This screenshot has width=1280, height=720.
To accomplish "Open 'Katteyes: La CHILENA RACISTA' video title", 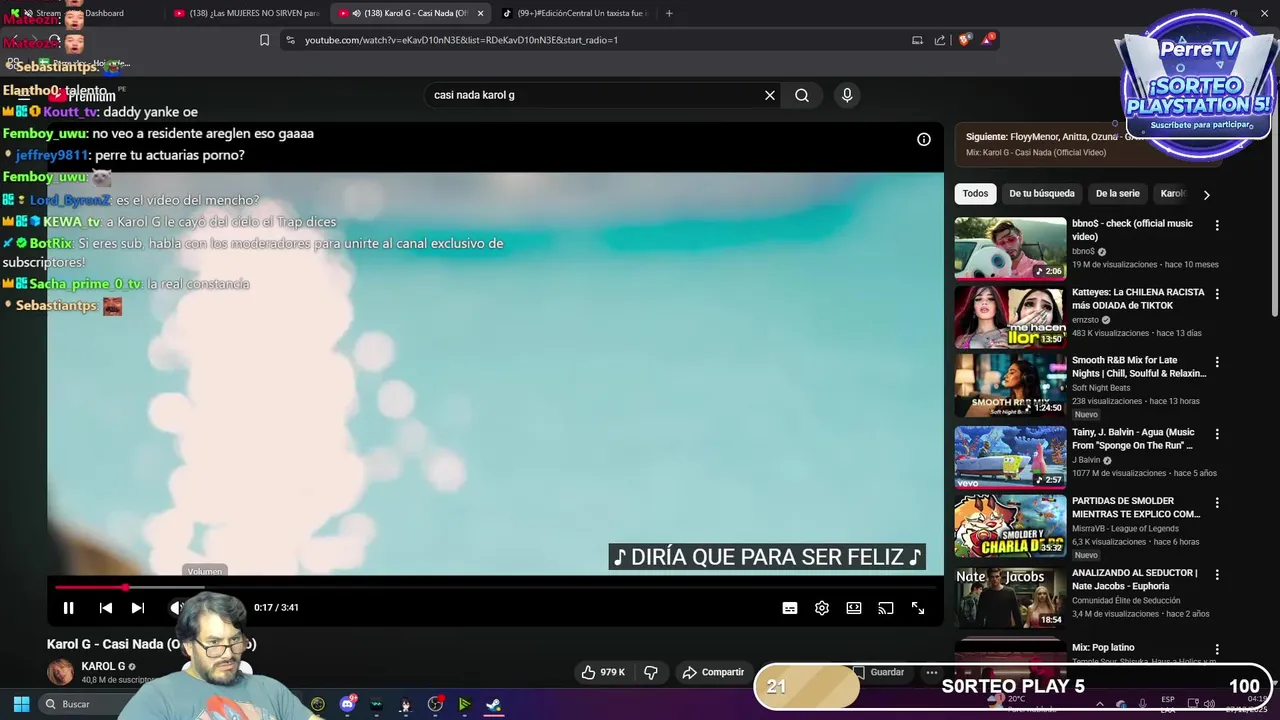I will click(x=1138, y=299).
